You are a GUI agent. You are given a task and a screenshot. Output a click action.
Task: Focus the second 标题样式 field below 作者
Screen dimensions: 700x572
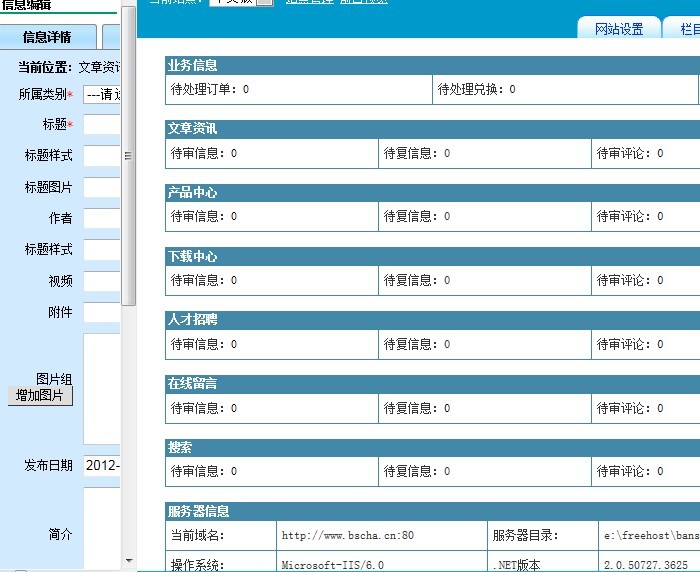coord(102,250)
